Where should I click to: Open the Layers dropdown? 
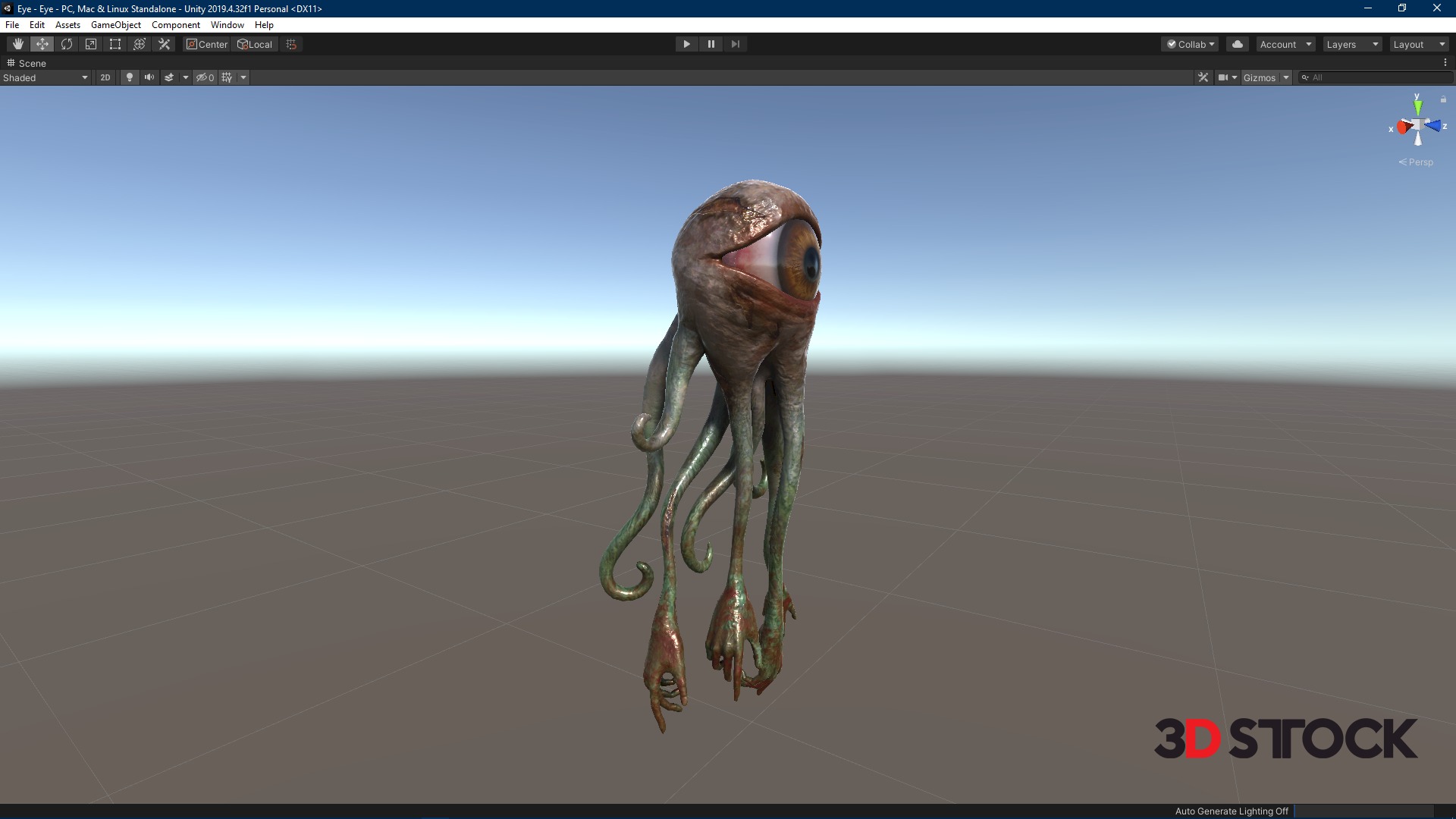[x=1352, y=44]
